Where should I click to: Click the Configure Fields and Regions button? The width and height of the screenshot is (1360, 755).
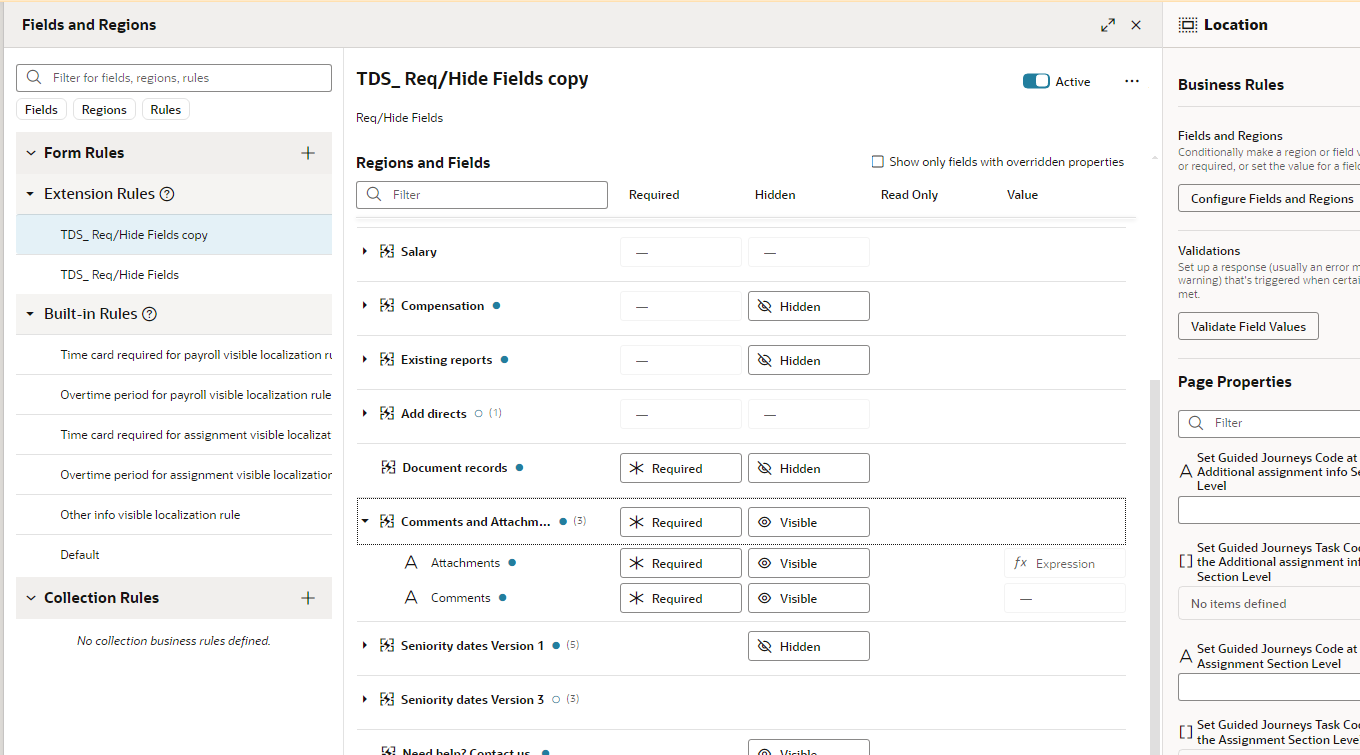tap(1268, 198)
